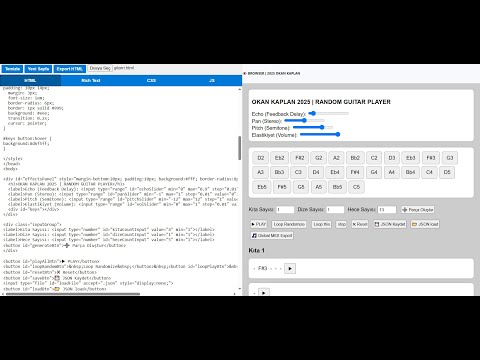Adjust the Echo (Feedback Delay) slider

pos(328,113)
